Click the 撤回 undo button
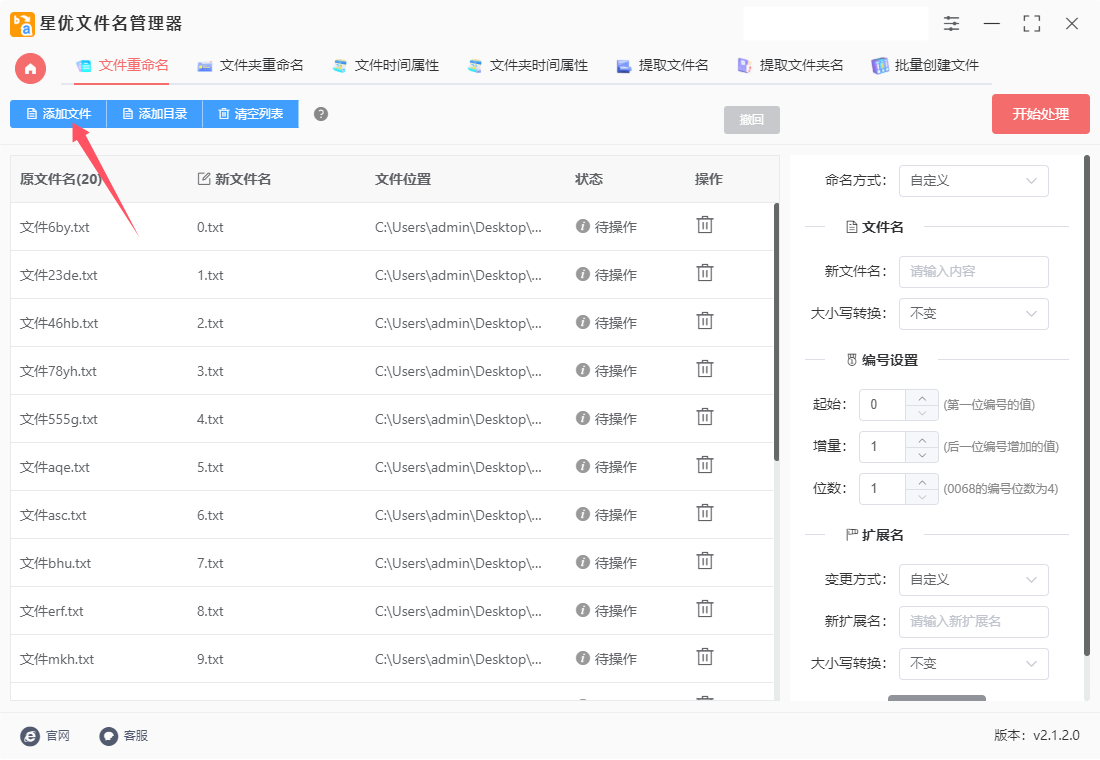The width and height of the screenshot is (1100, 760). click(x=751, y=120)
